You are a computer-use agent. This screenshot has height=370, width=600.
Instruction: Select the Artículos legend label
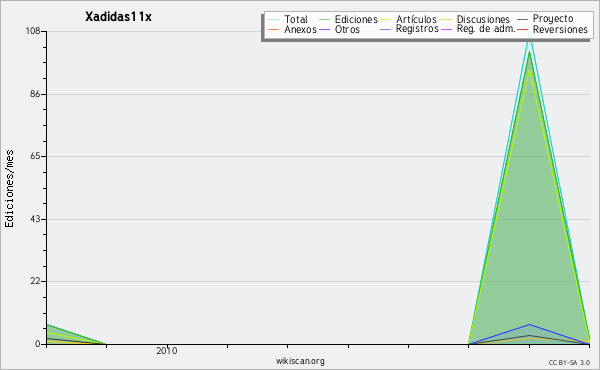pos(416,19)
